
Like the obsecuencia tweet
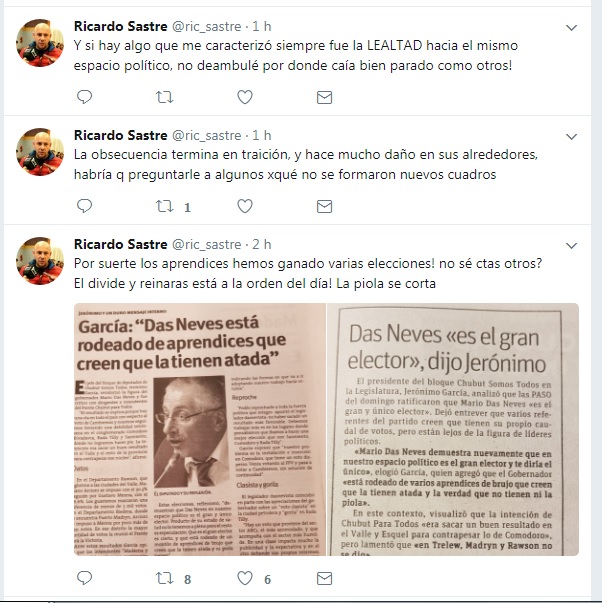tap(245, 206)
